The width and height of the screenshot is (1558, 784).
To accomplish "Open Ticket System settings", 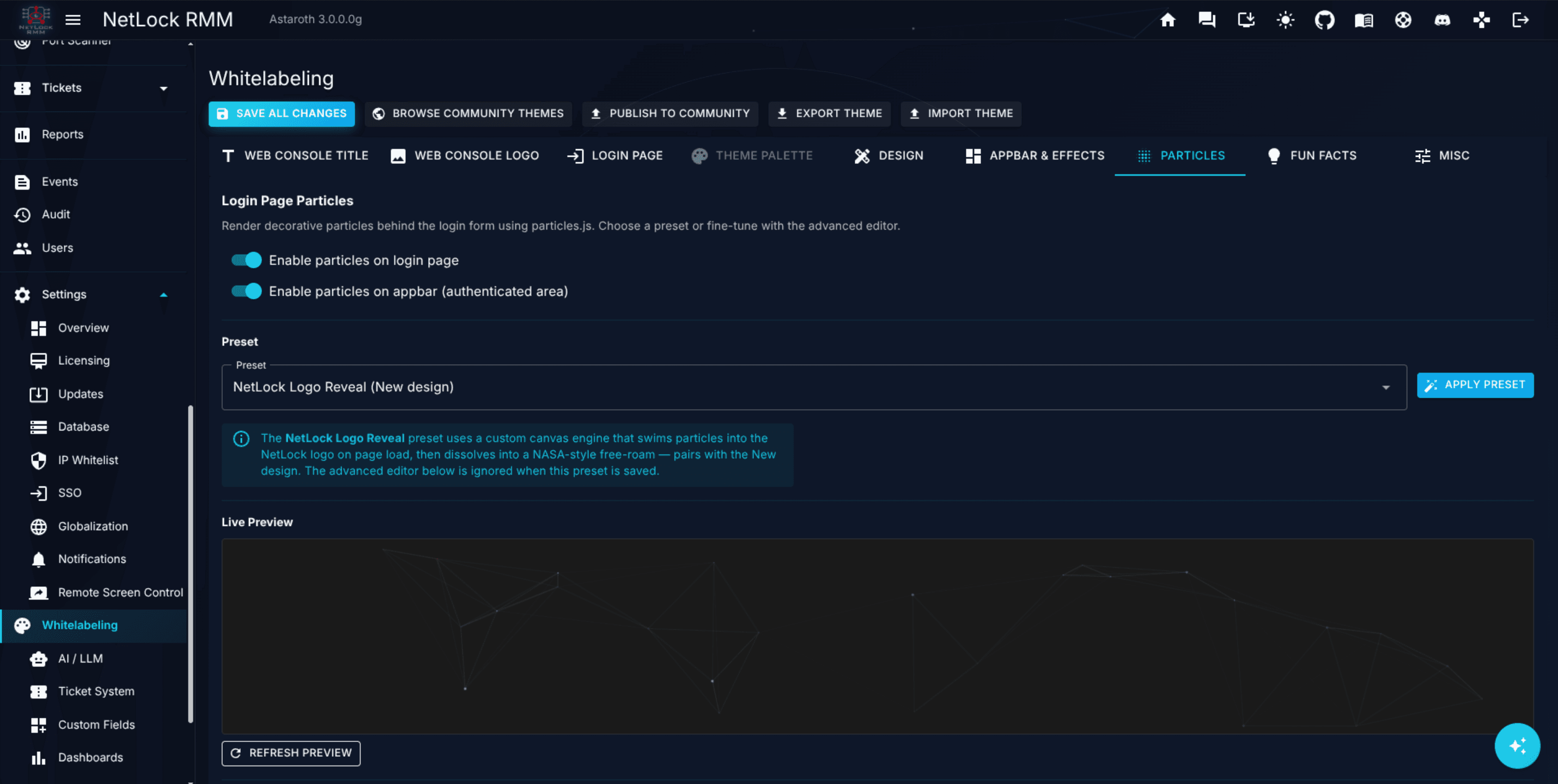I will tap(94, 691).
